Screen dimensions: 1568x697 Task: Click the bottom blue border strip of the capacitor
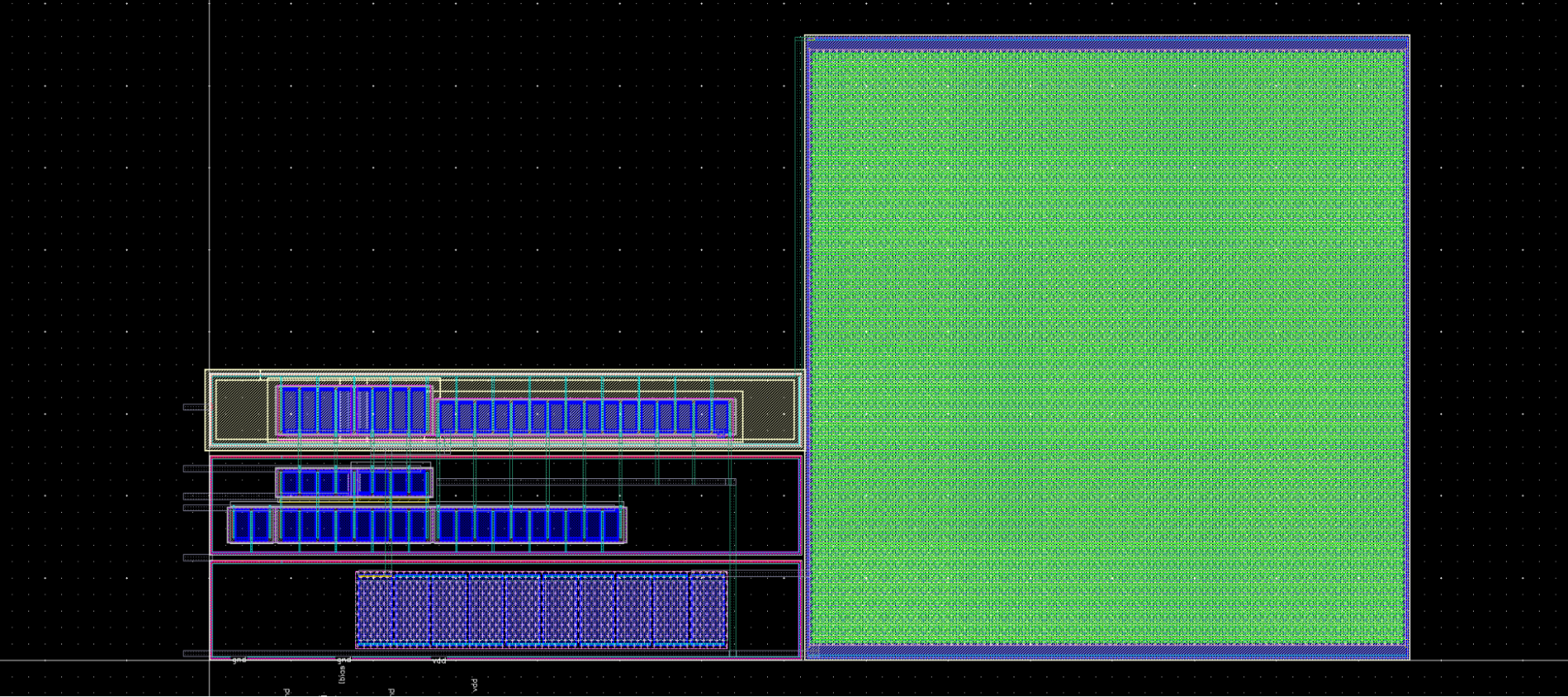click(x=1106, y=651)
